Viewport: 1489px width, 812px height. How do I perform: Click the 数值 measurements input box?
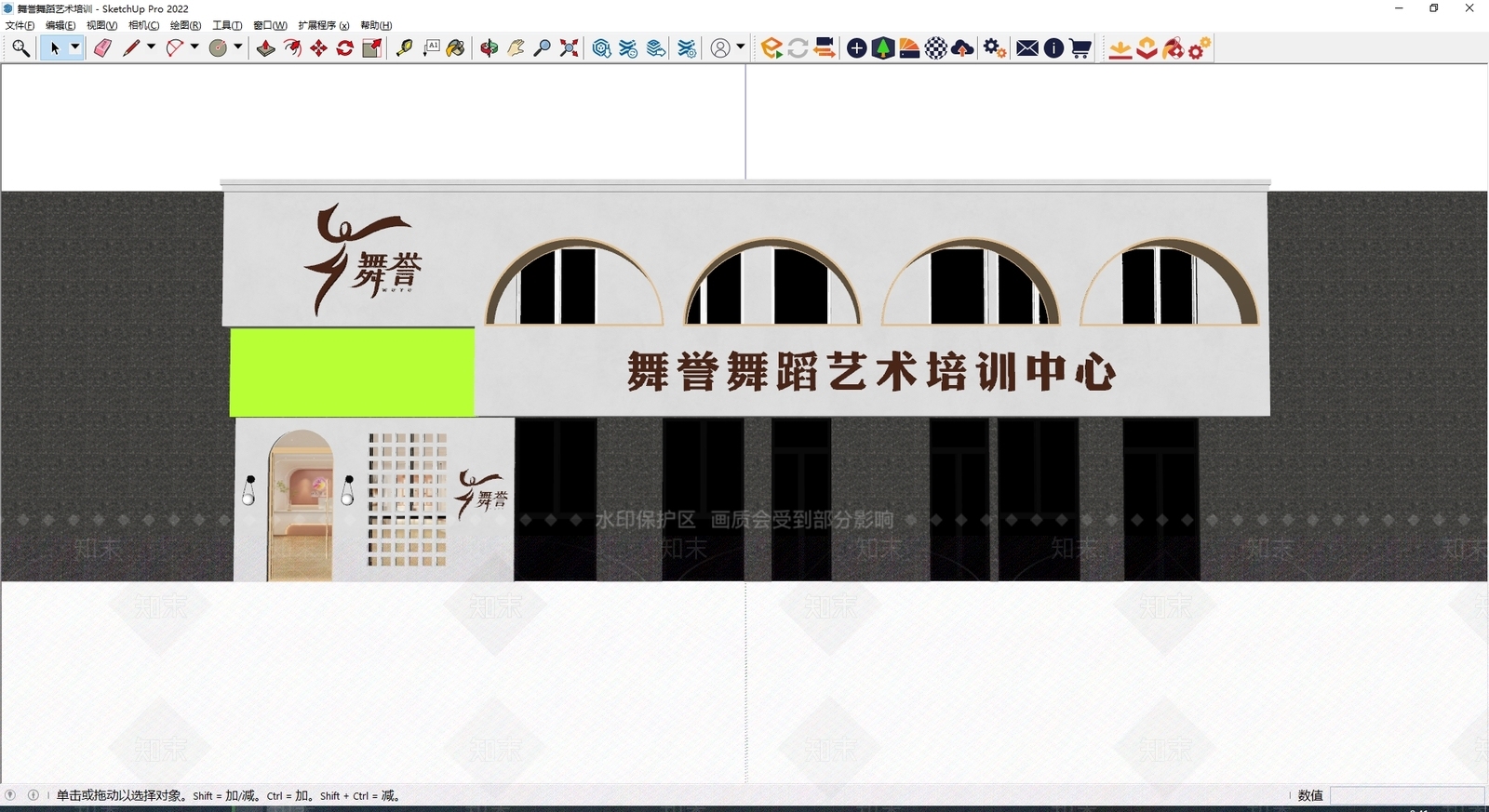point(1407,795)
